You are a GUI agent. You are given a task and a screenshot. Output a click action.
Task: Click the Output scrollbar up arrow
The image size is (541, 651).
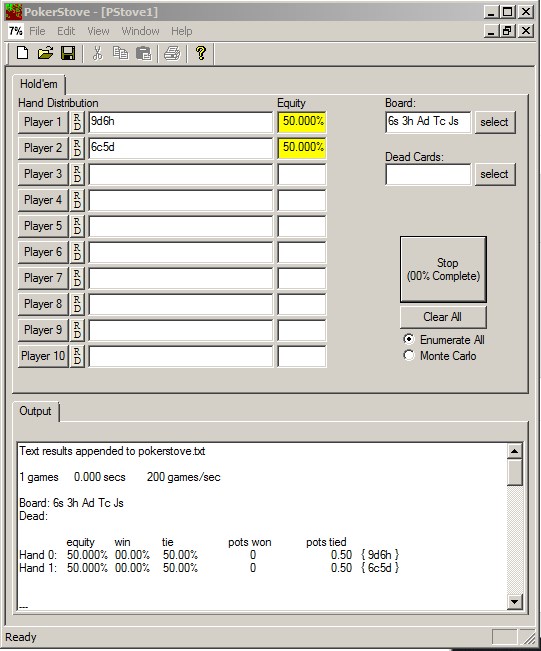515,451
